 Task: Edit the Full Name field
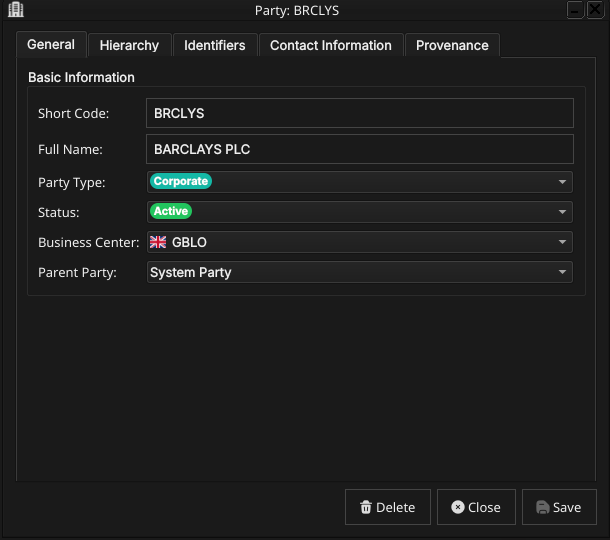pos(359,149)
